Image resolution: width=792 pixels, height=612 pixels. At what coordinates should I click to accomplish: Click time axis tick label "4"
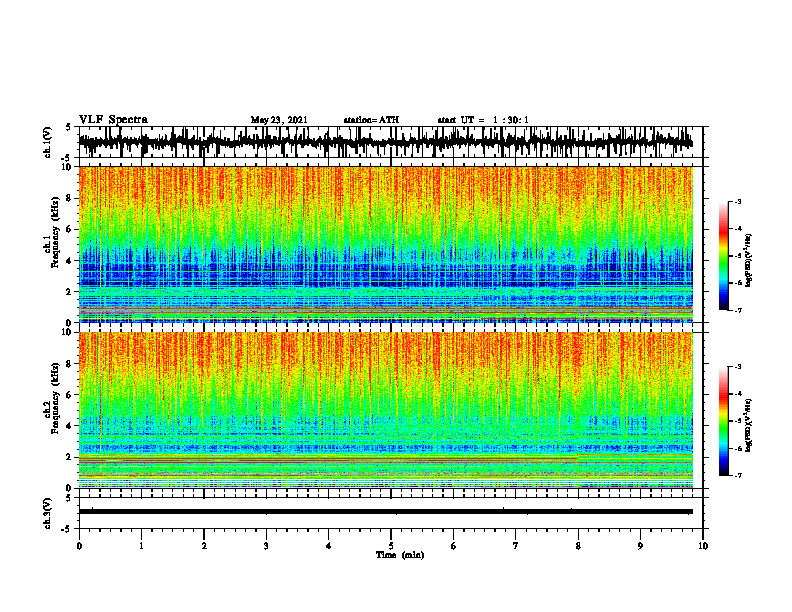pyautogui.click(x=329, y=546)
